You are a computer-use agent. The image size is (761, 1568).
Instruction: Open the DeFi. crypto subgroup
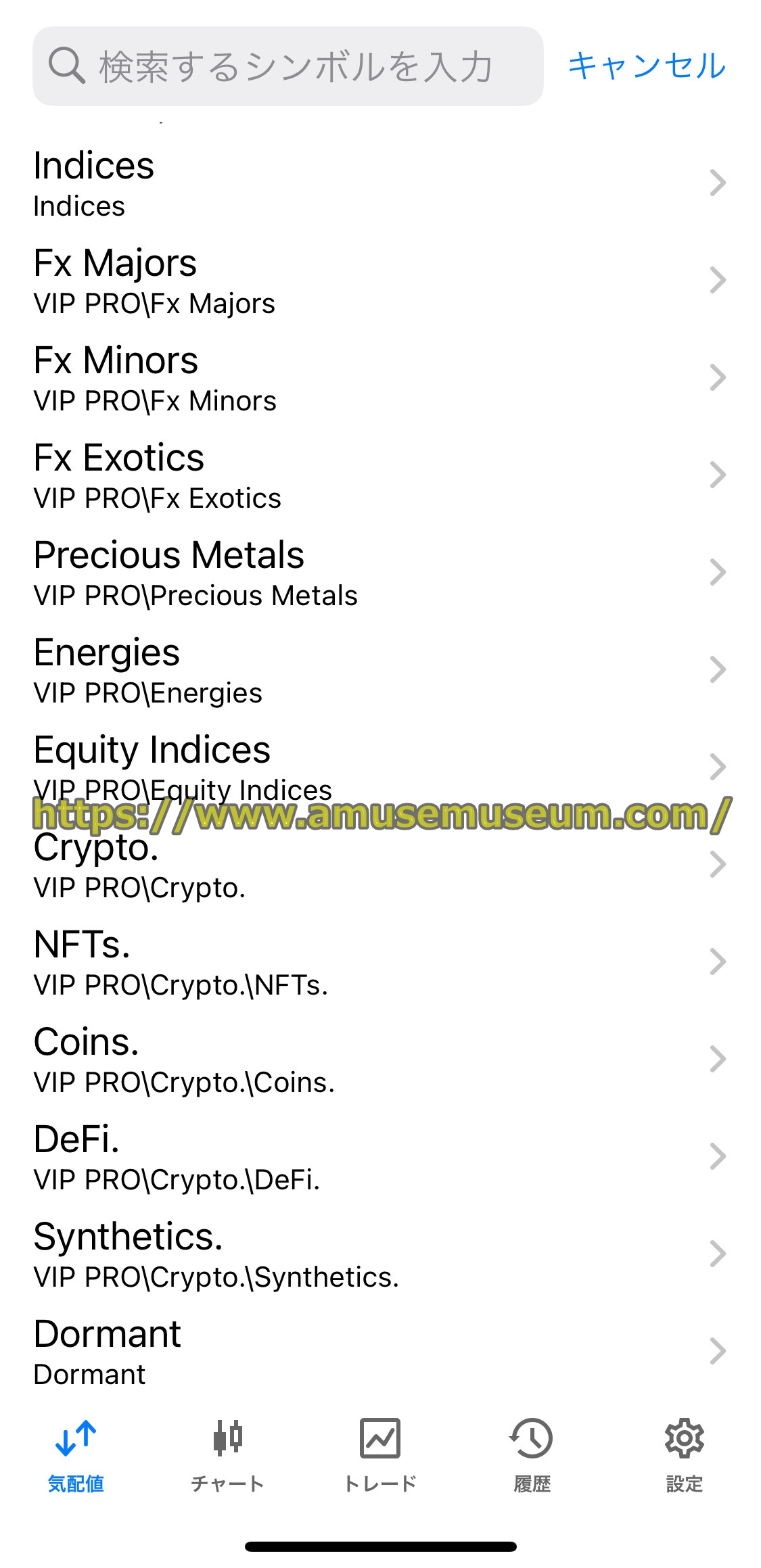click(x=380, y=1157)
